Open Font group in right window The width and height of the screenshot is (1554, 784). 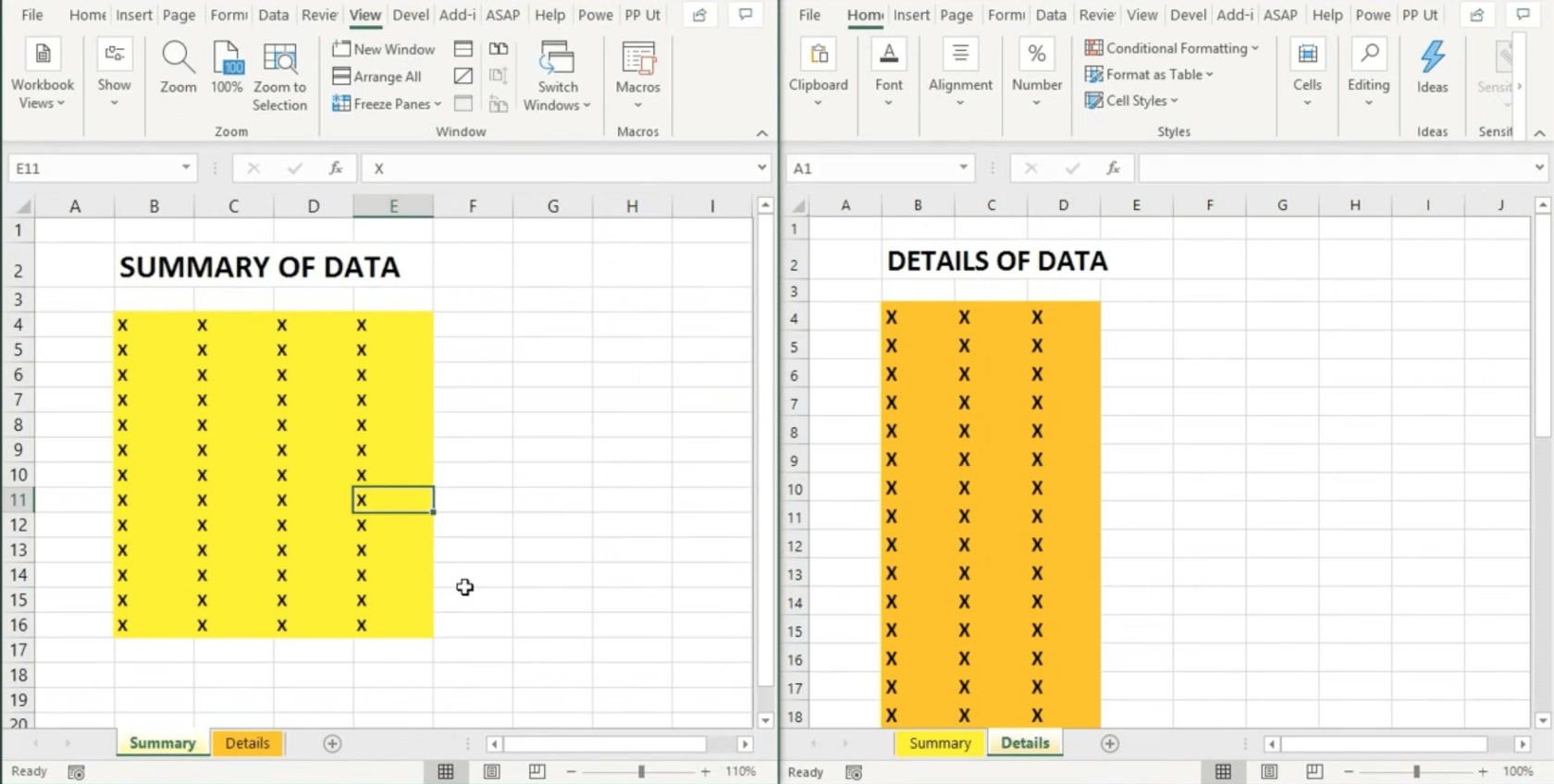888,74
